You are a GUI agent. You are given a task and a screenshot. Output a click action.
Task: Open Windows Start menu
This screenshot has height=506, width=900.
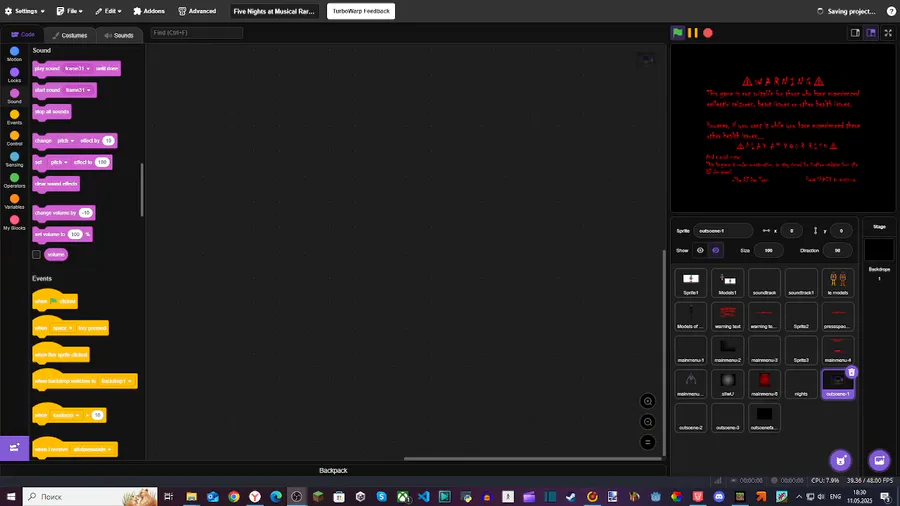click(10, 496)
